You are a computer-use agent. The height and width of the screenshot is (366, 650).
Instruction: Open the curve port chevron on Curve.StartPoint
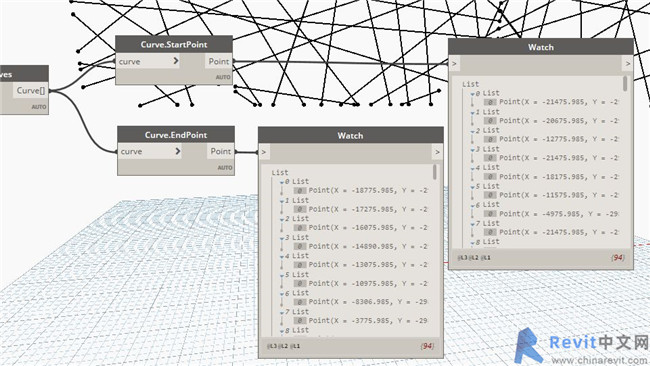click(176, 61)
